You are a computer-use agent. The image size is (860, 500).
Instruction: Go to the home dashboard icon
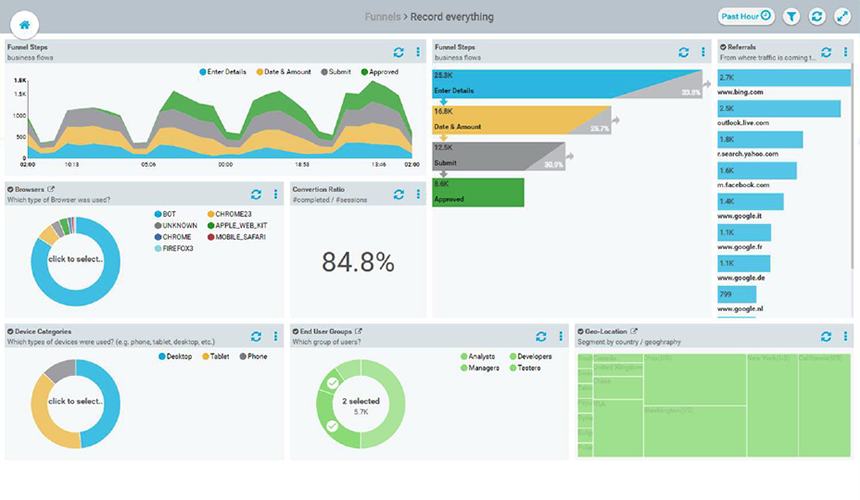click(x=25, y=25)
